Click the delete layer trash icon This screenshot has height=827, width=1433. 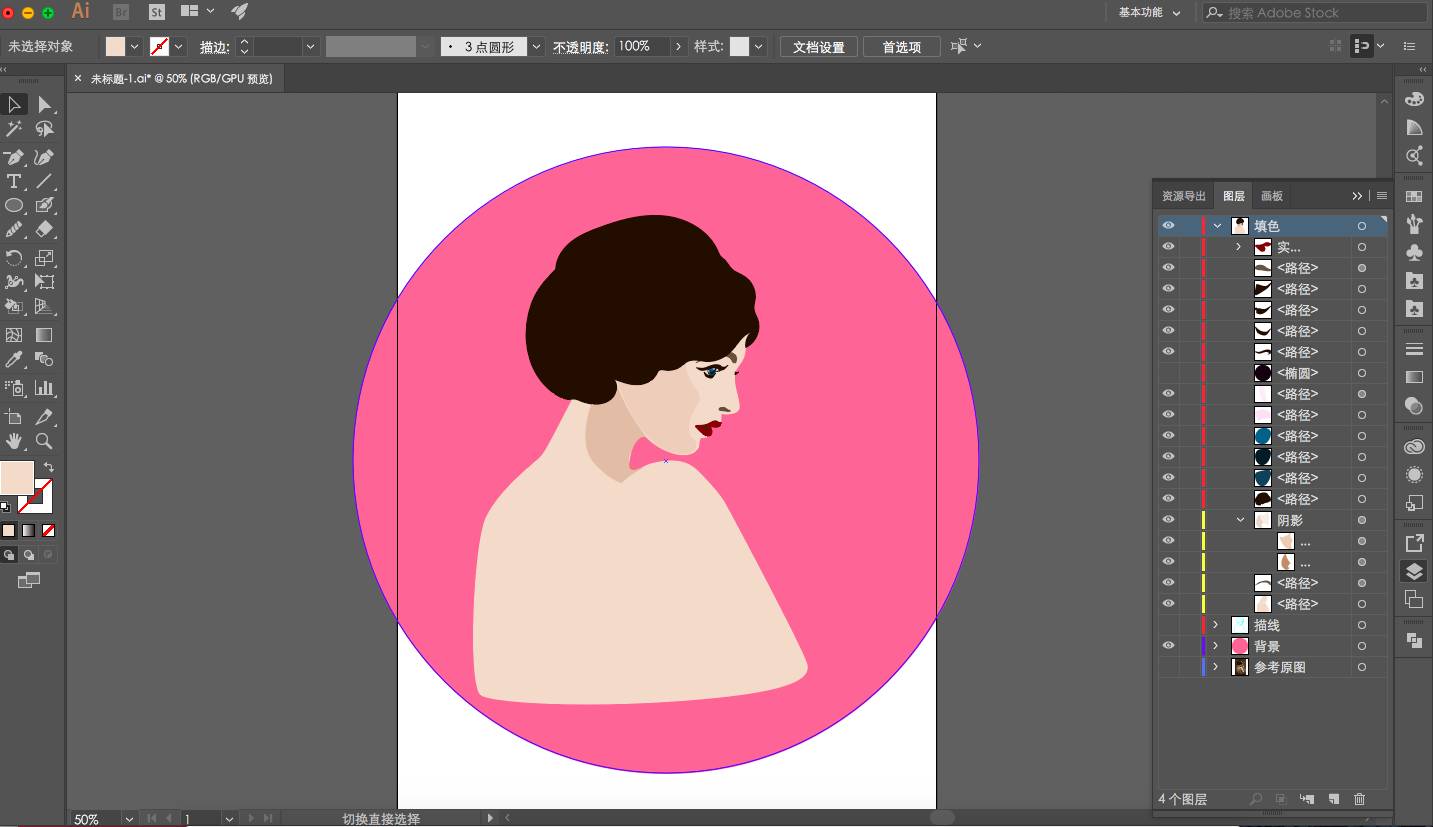pos(1359,799)
